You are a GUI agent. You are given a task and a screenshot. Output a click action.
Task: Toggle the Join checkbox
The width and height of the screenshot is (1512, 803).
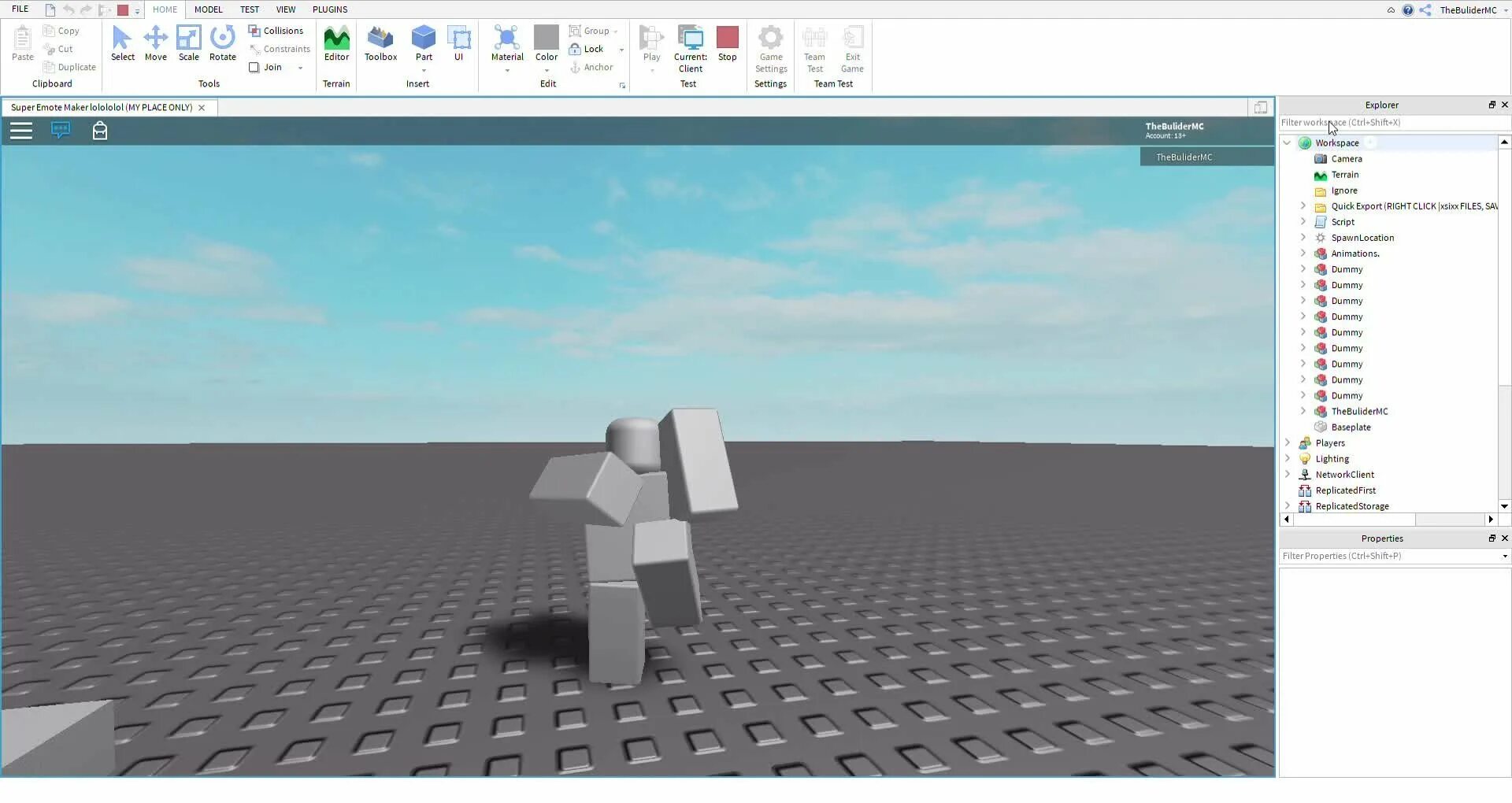(254, 67)
